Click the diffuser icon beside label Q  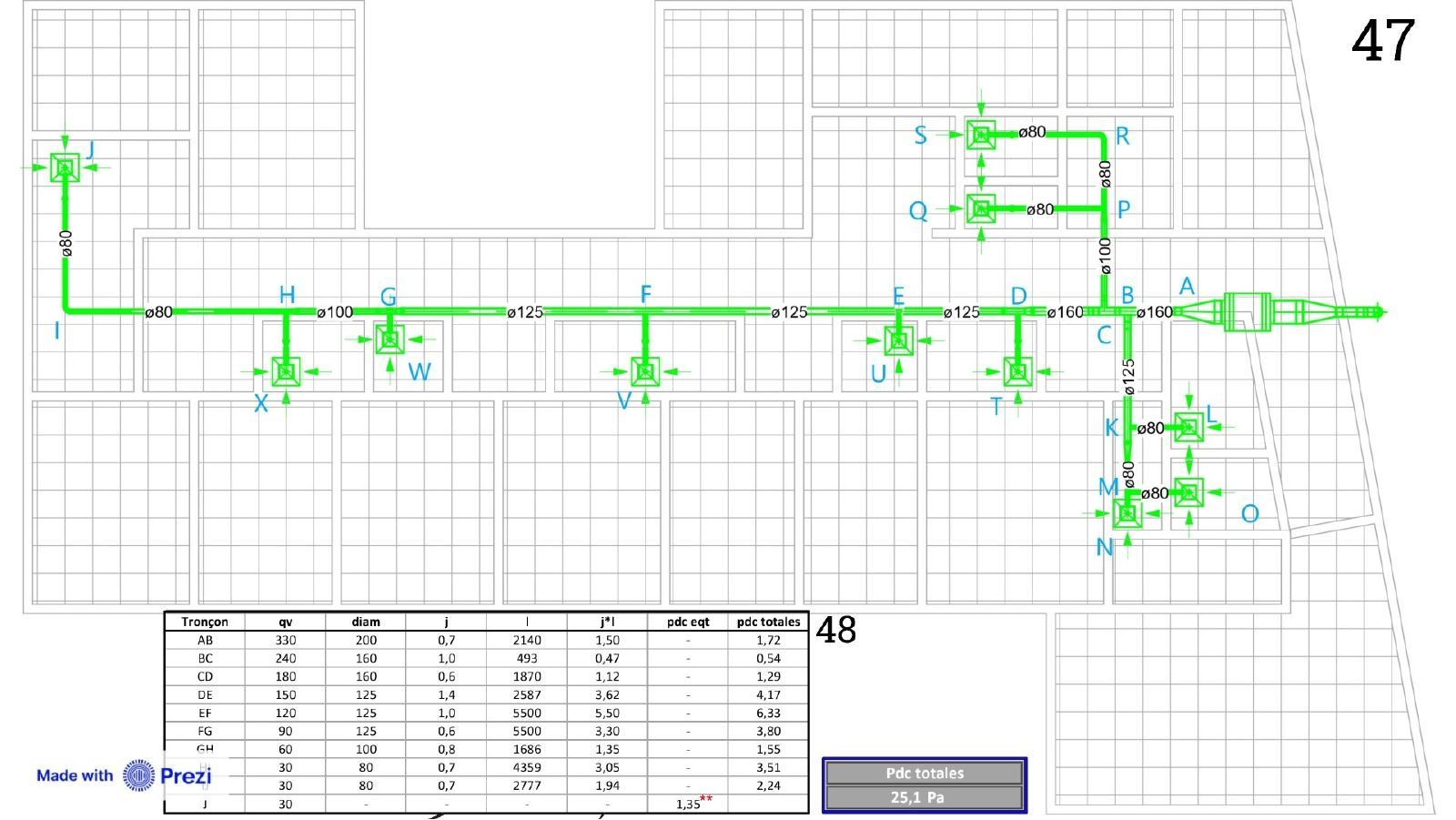click(981, 209)
